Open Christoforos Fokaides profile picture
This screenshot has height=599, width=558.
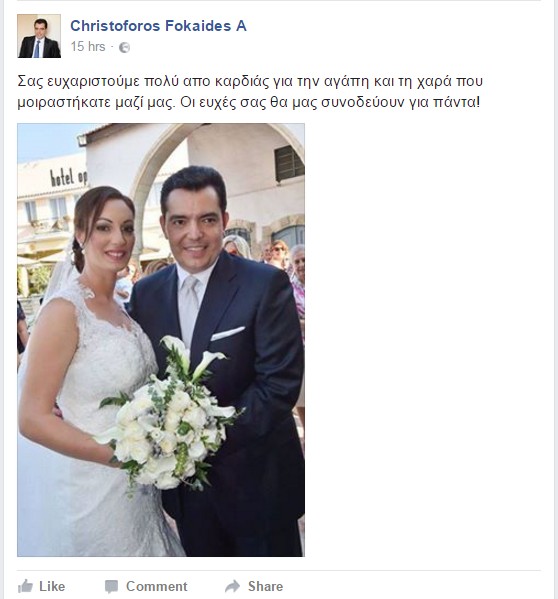[39, 36]
